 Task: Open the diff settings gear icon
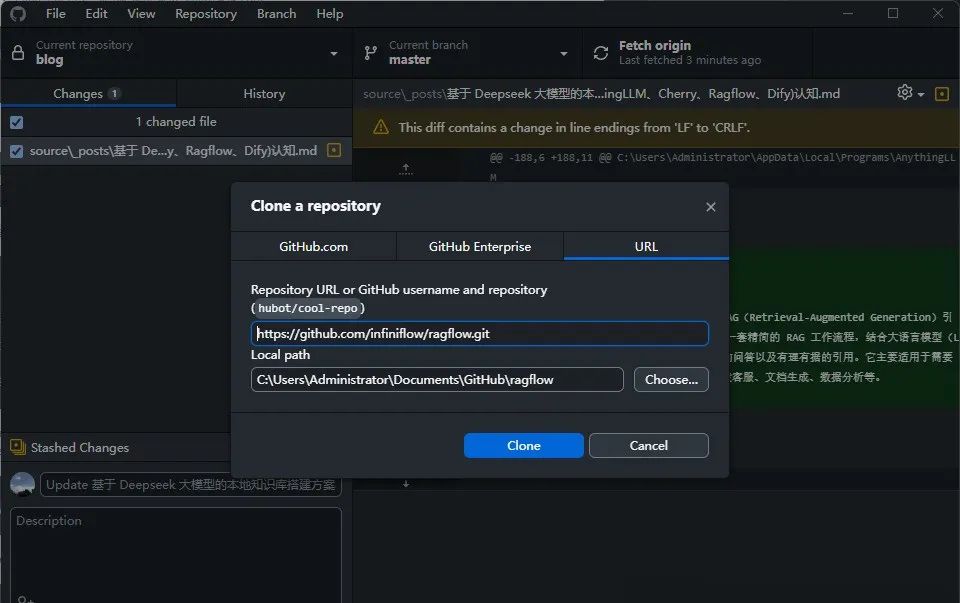pyautogui.click(x=904, y=92)
